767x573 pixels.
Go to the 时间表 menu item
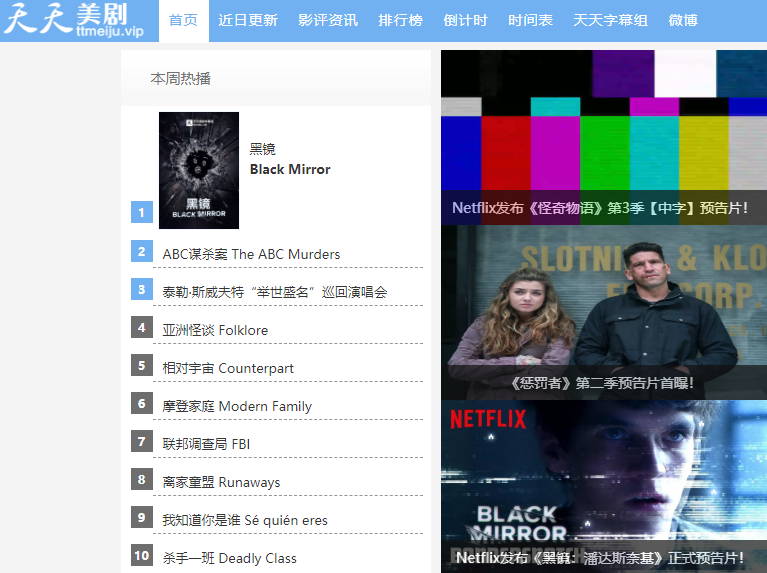click(531, 21)
